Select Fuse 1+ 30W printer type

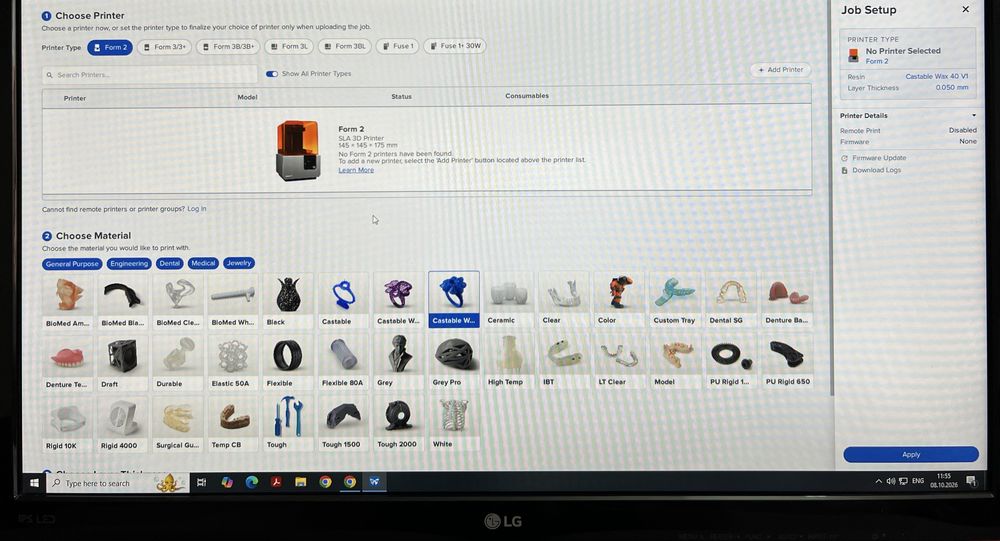pos(455,46)
